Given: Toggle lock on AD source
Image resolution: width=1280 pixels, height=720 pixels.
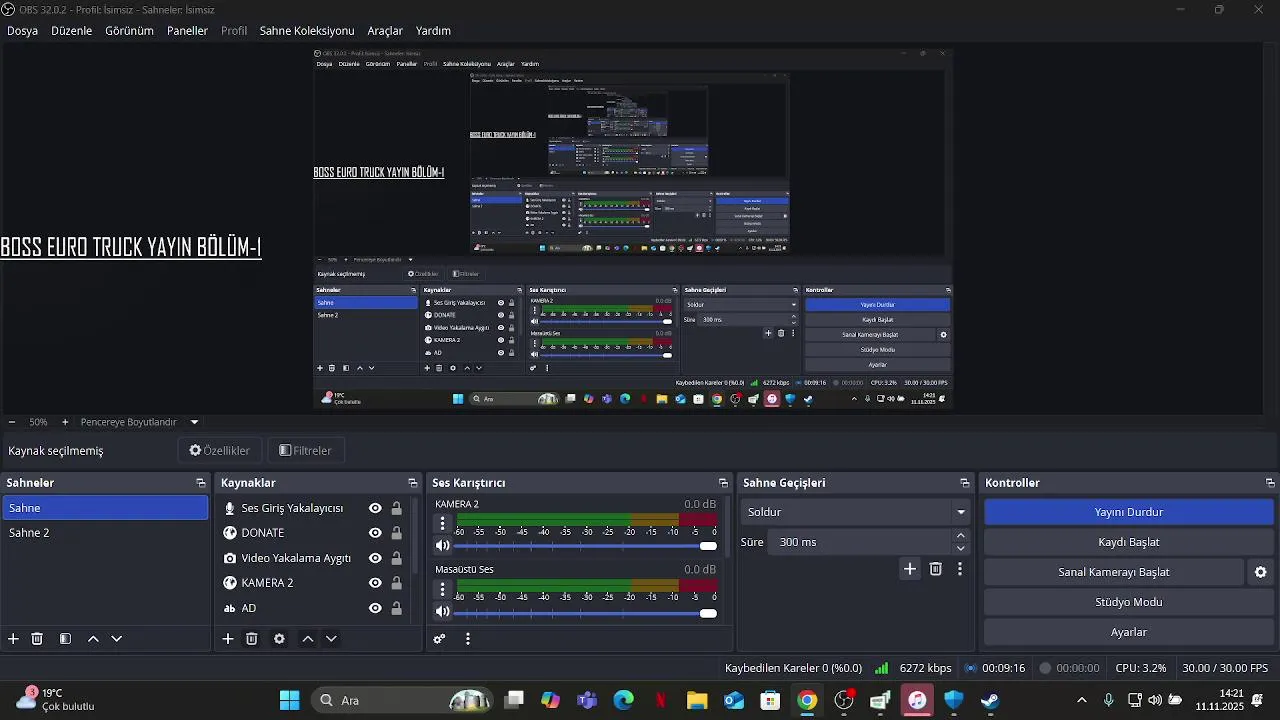Looking at the screenshot, I should click(x=397, y=608).
